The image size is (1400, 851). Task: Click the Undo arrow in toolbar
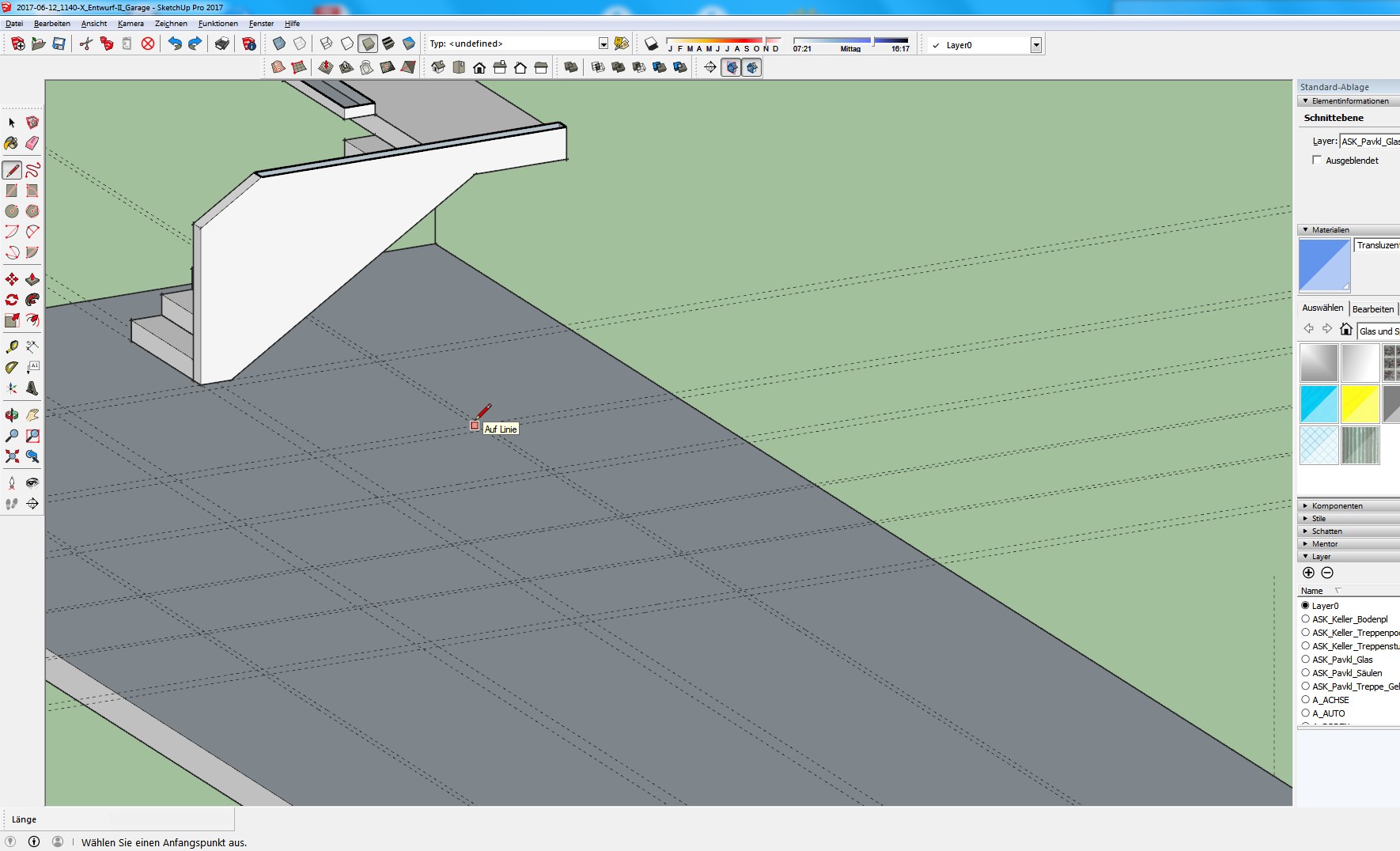tap(175, 43)
